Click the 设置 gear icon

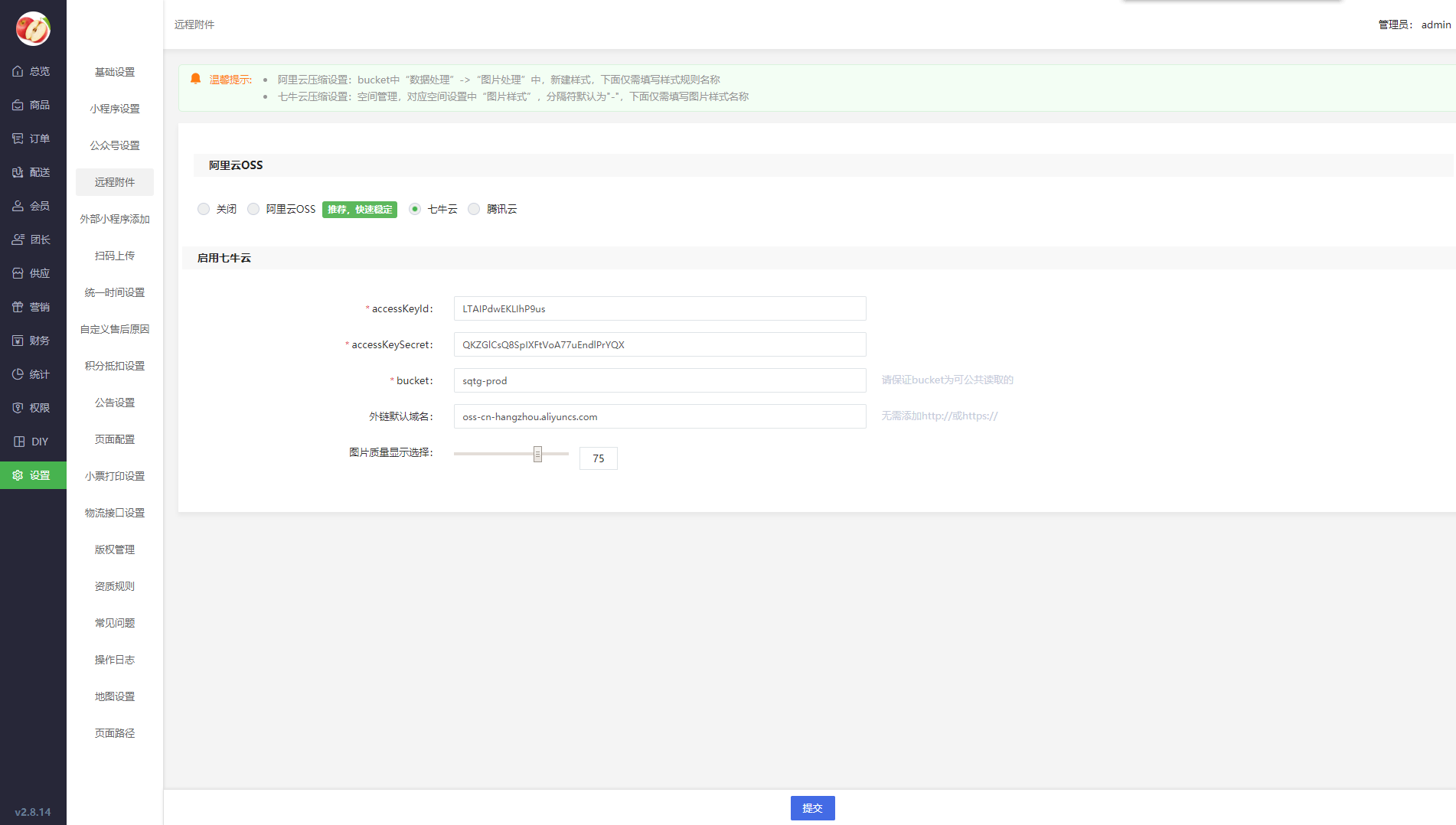click(18, 475)
